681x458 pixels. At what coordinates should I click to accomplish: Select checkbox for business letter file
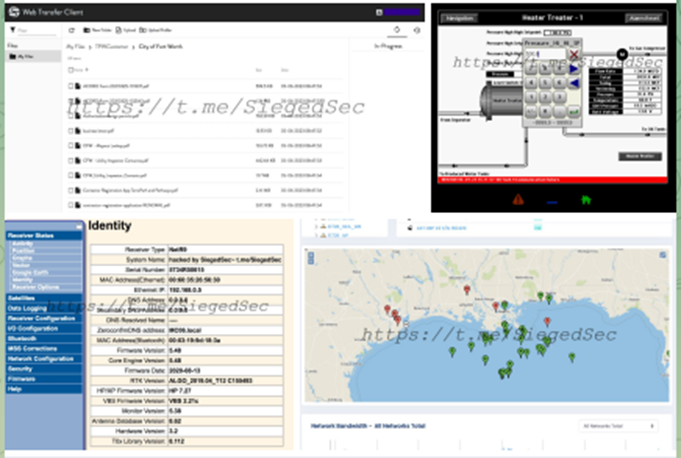pyautogui.click(x=72, y=130)
